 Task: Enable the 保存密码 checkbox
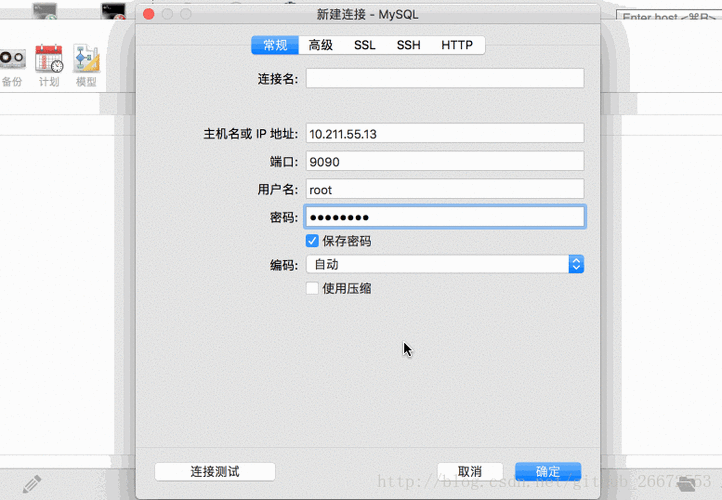[x=312, y=241]
